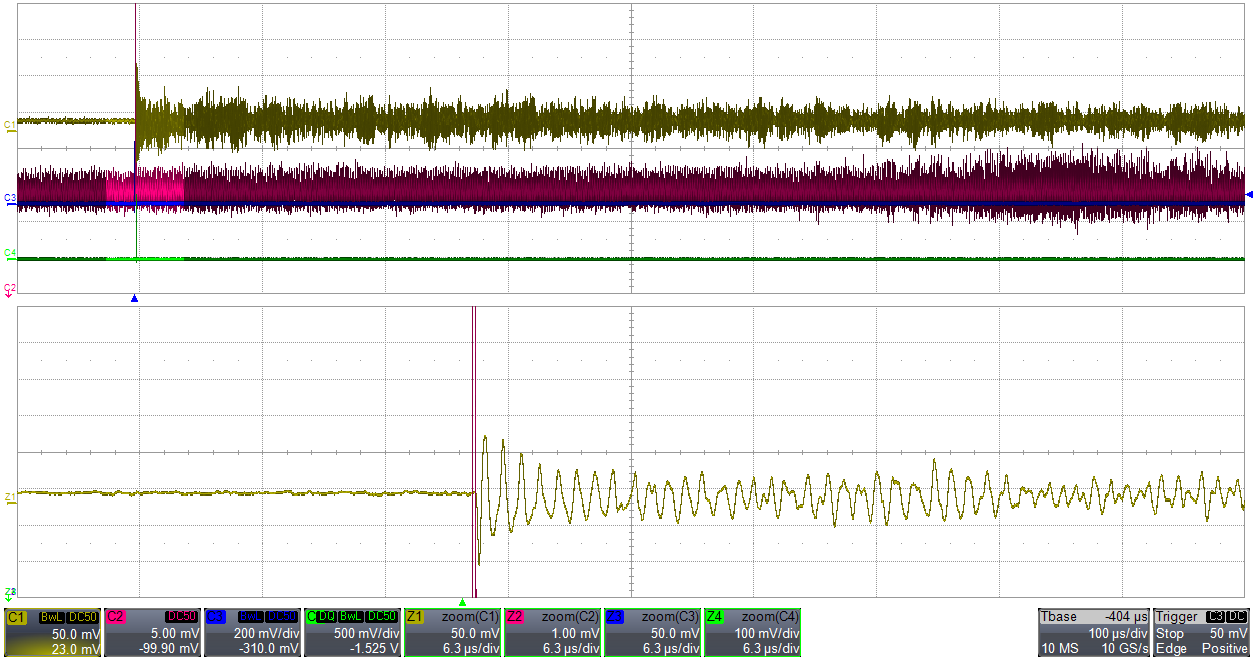Select the Z2 zoom(C2) descriptor box
Screen dimensions: 1255x658
552,632
